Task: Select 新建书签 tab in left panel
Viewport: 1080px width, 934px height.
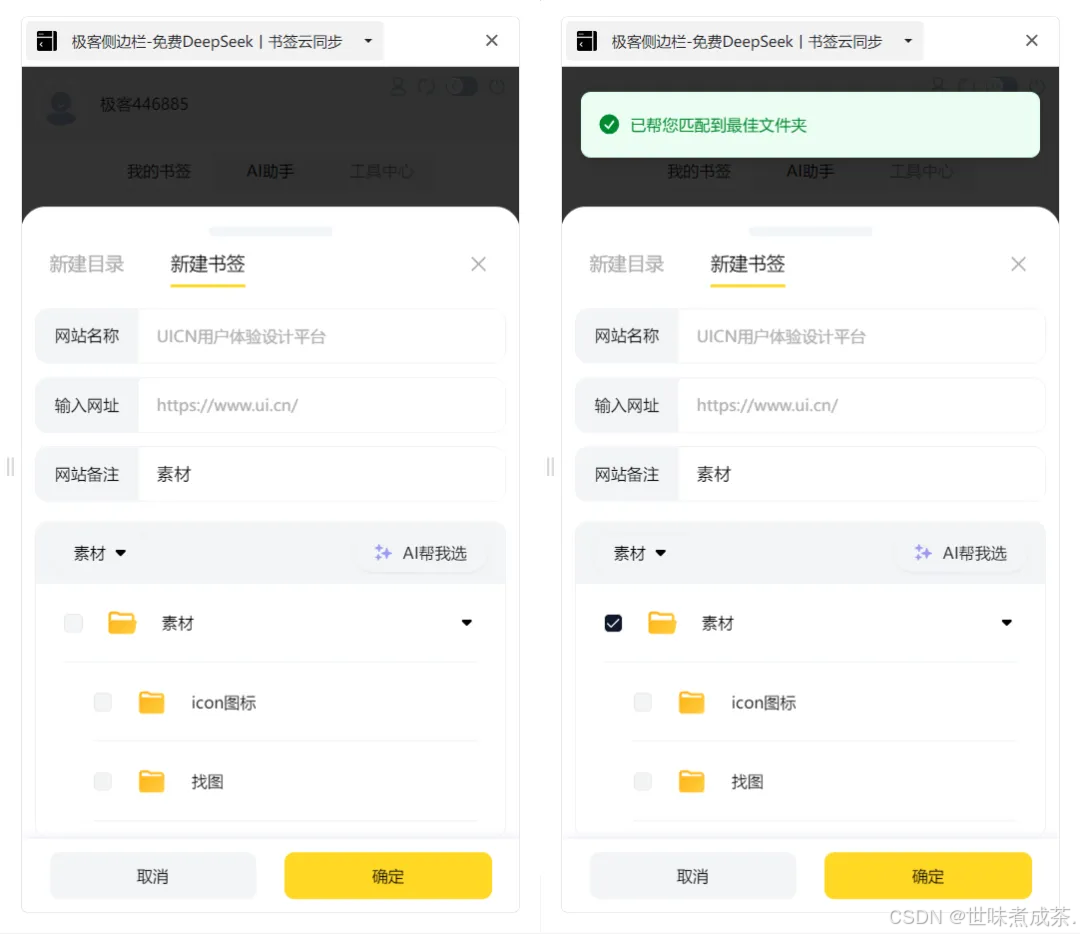Action: [x=208, y=264]
